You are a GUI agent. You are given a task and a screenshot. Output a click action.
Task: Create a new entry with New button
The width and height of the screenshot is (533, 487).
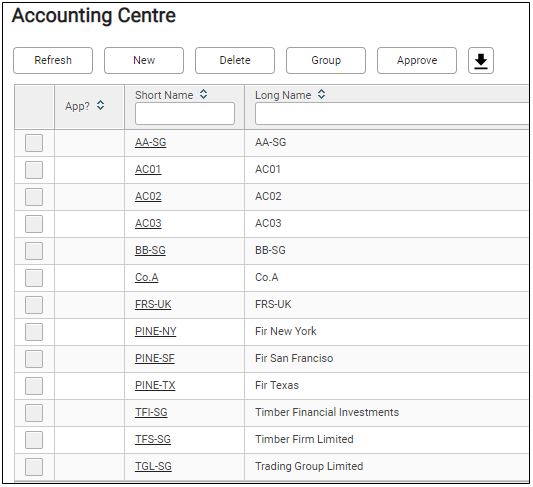[144, 60]
